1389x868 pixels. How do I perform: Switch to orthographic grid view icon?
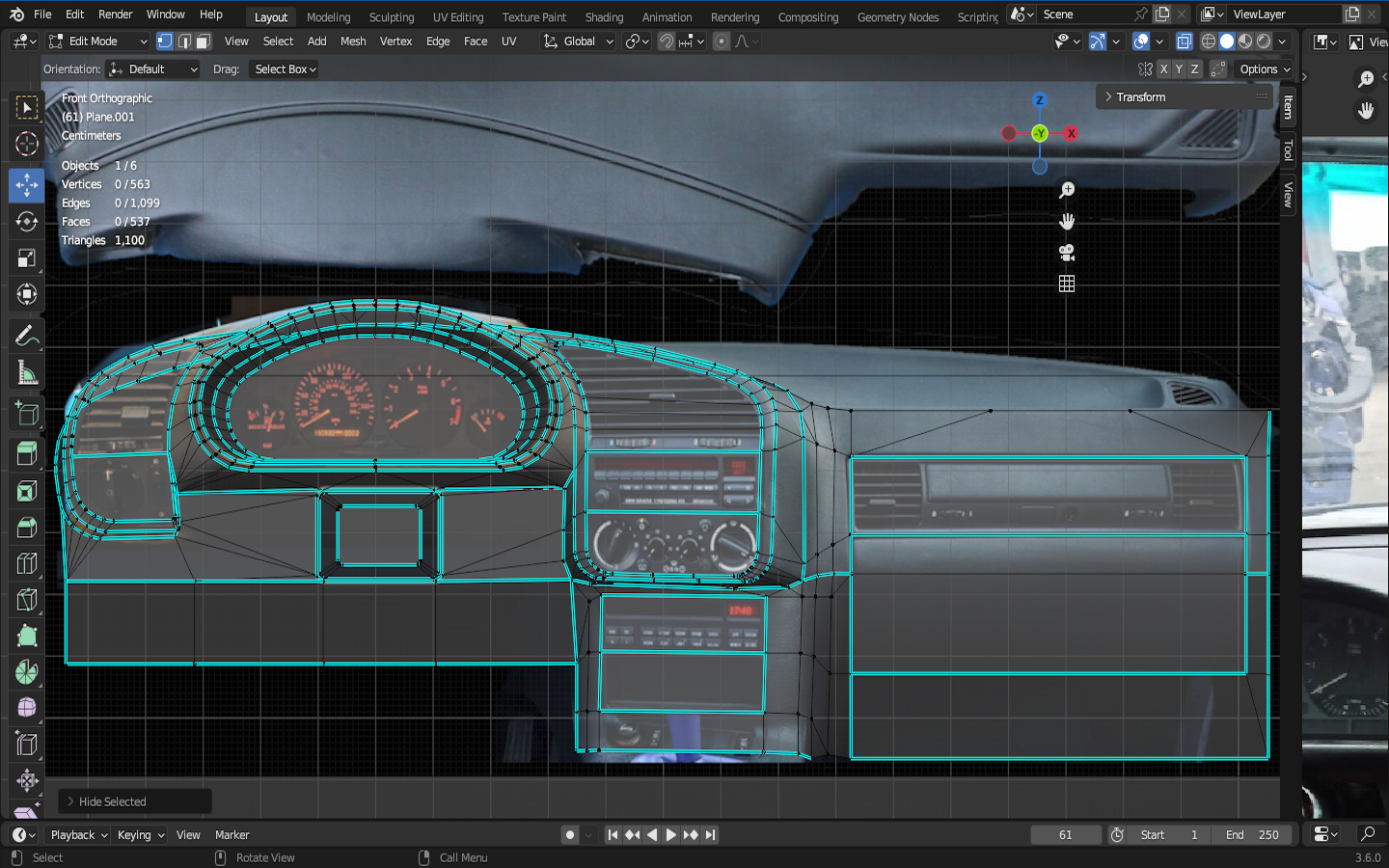click(1066, 284)
